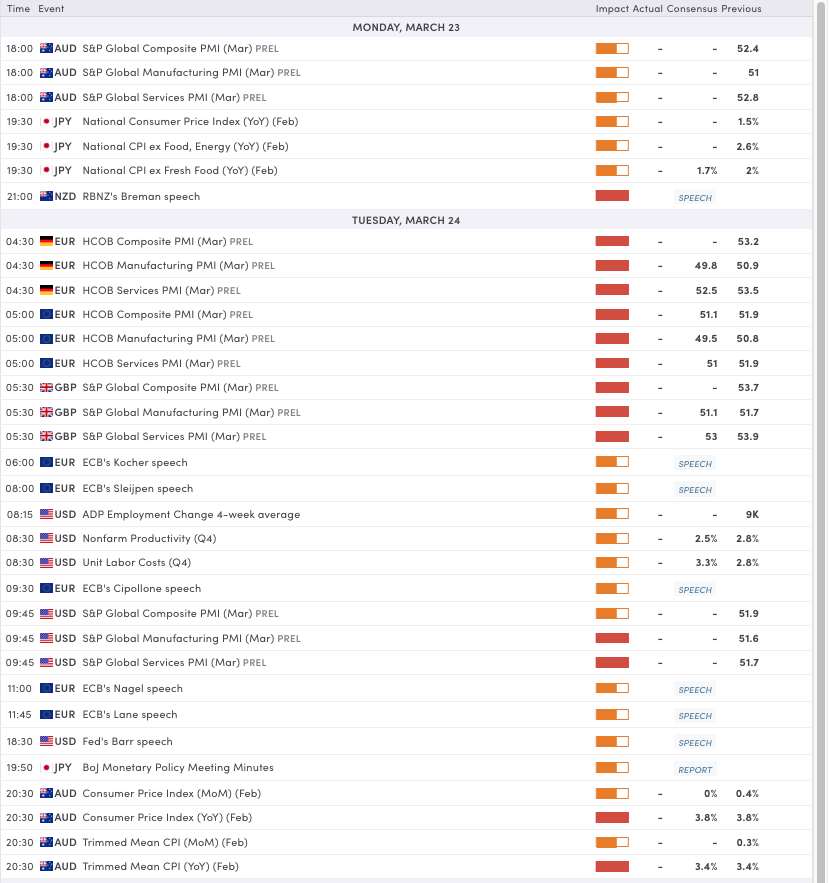Open BoJ Monetary Policy Meeting Minutes event
This screenshot has width=829, height=883.
click(x=178, y=768)
